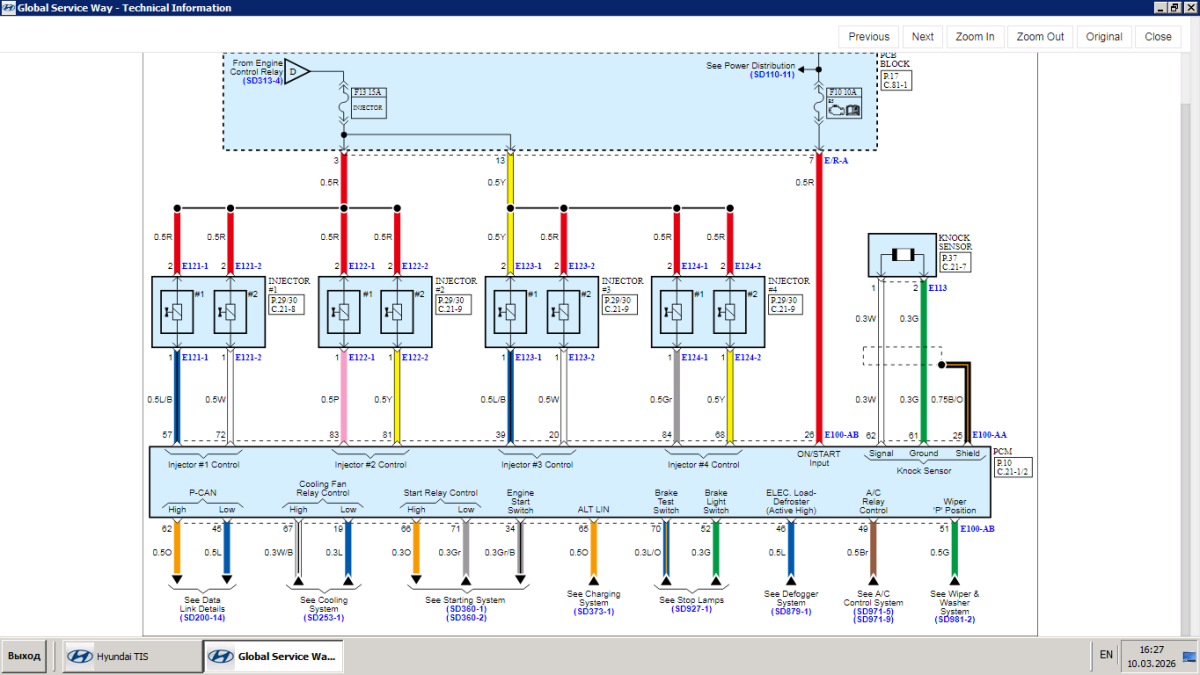
Task: Click Zoom Out on the toolbar
Action: click(x=1040, y=36)
